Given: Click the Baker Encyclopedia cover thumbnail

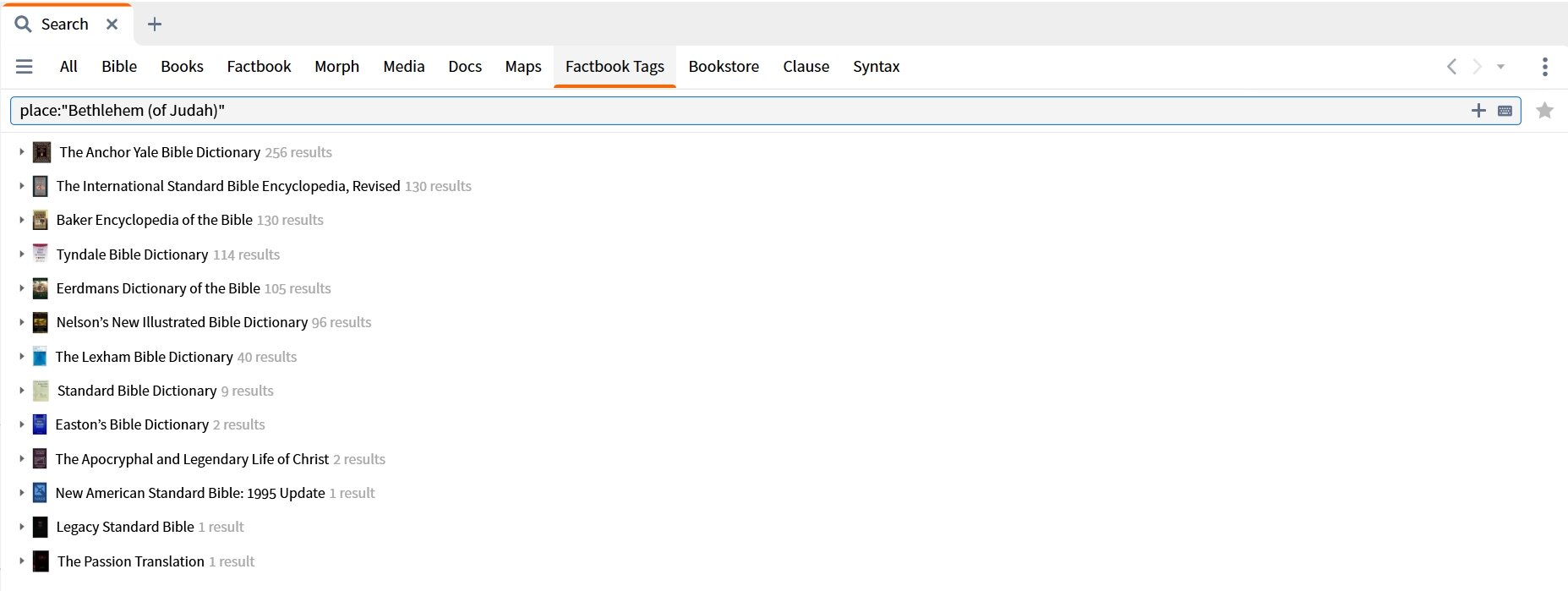Looking at the screenshot, I should (40, 220).
